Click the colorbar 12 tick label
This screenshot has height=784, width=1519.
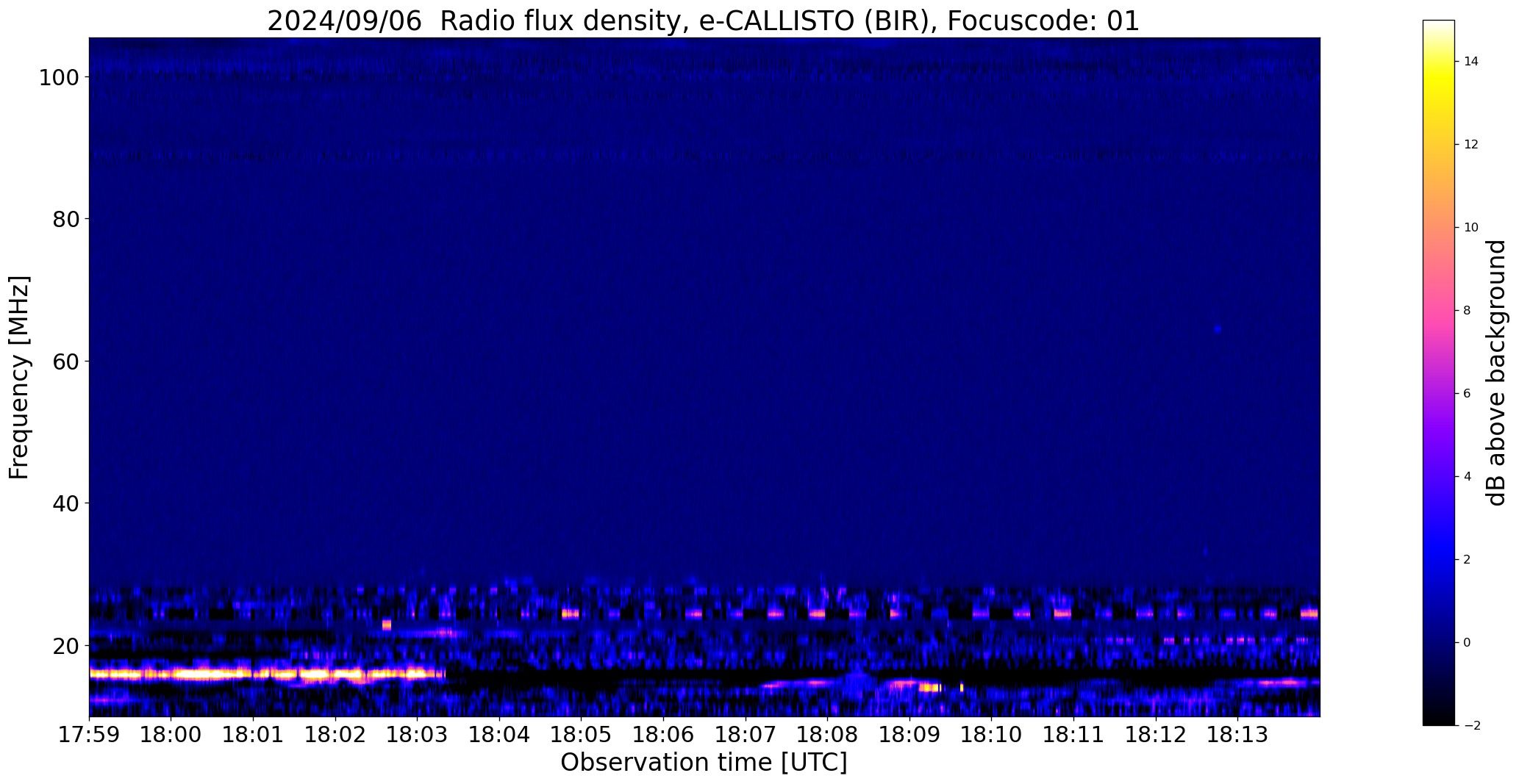[1471, 145]
